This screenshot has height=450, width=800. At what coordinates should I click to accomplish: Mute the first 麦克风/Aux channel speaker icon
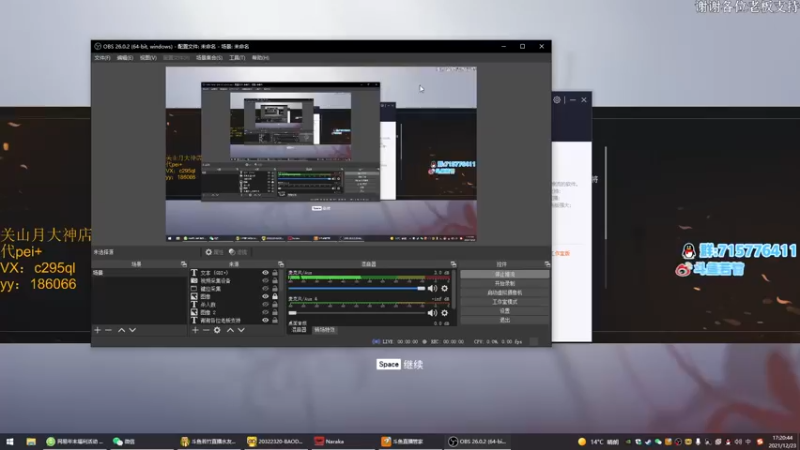432,288
